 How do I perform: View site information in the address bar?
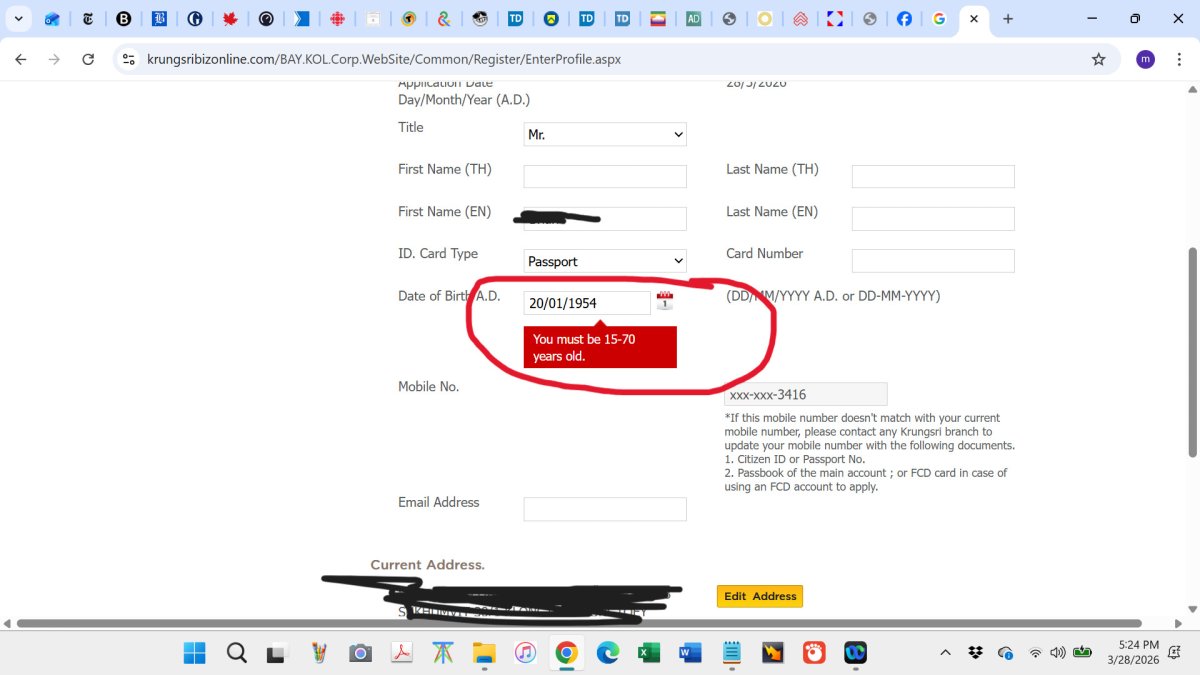point(128,59)
